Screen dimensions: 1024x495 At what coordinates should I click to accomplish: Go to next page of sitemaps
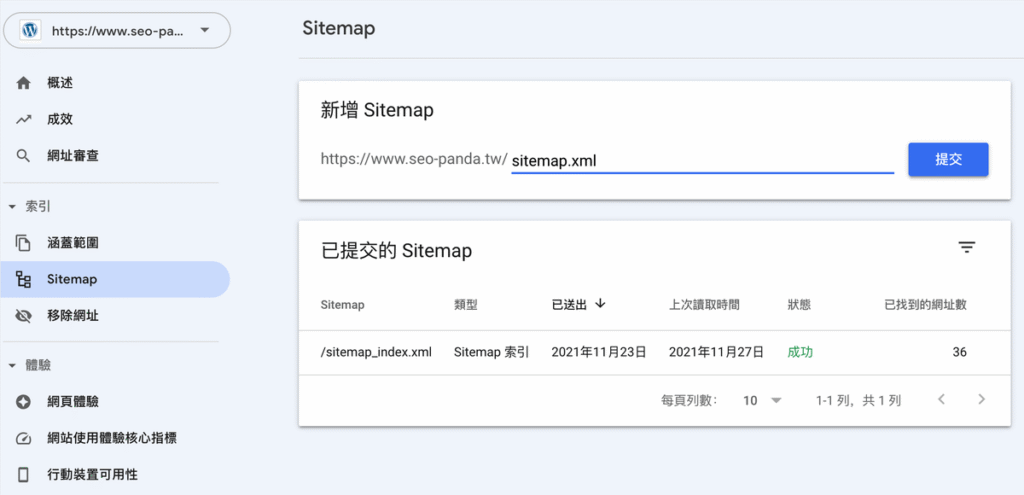pos(981,399)
